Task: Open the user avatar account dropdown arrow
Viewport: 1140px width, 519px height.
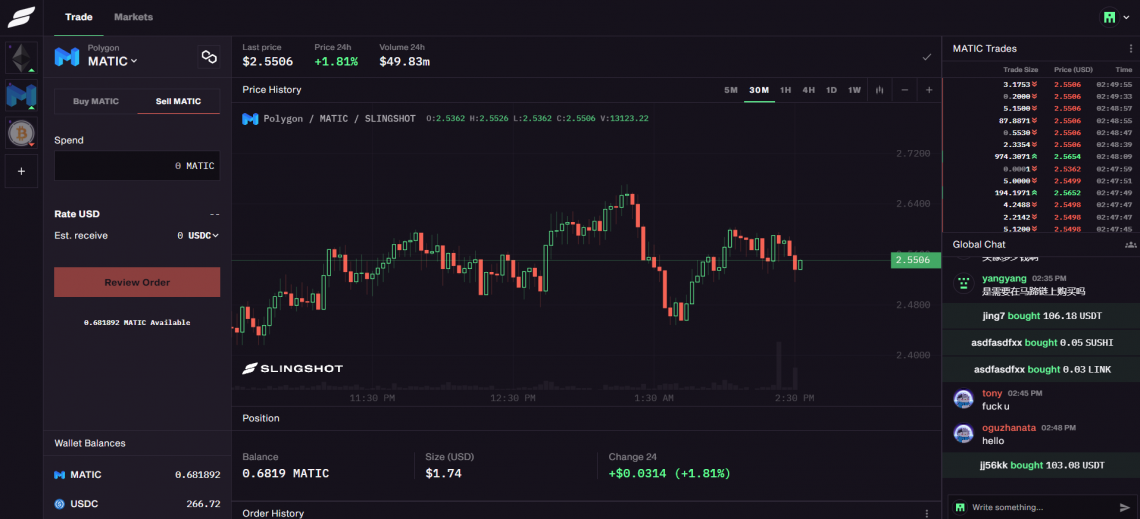Action: 1126,17
